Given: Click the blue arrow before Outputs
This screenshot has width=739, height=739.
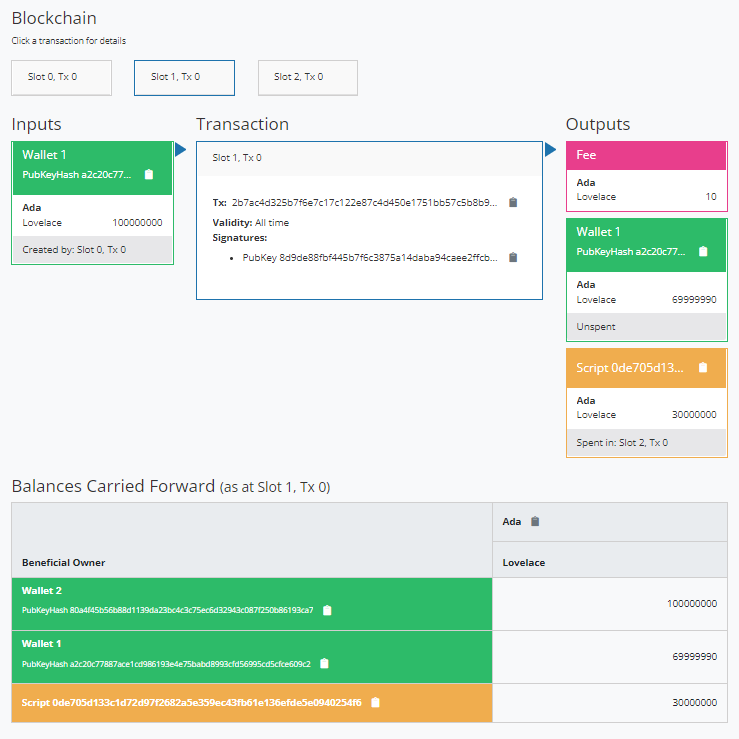Looking at the screenshot, I should [551, 150].
